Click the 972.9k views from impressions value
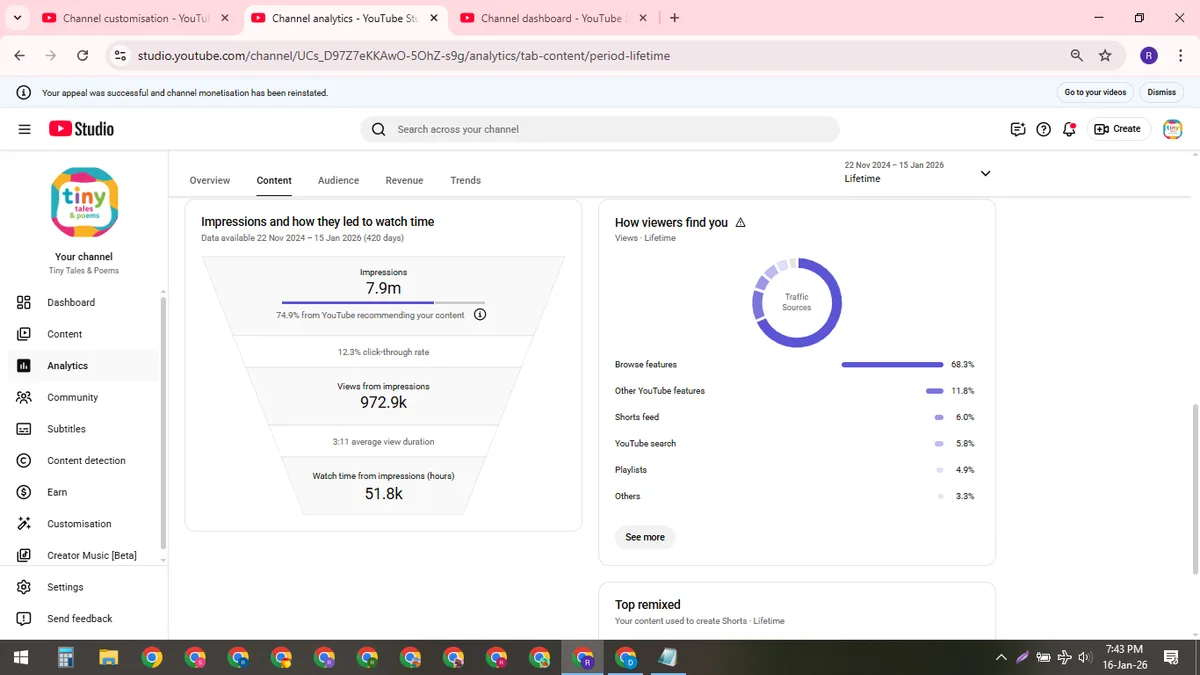Viewport: 1200px width, 675px height. click(x=383, y=403)
